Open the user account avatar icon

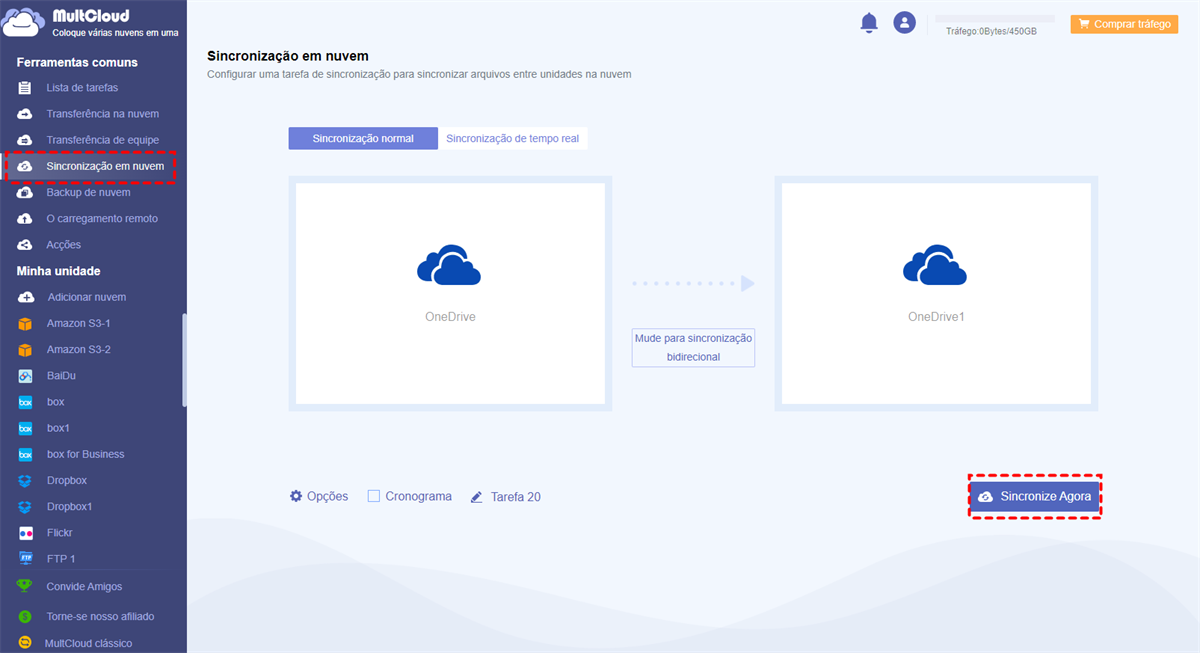(905, 23)
